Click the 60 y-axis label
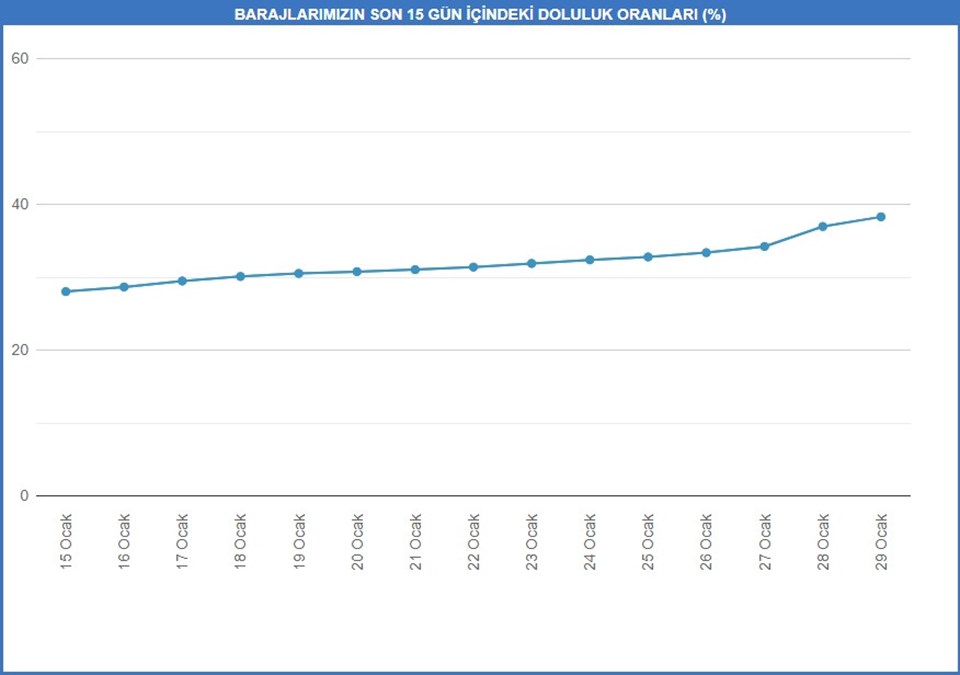This screenshot has width=960, height=675. tap(20, 58)
